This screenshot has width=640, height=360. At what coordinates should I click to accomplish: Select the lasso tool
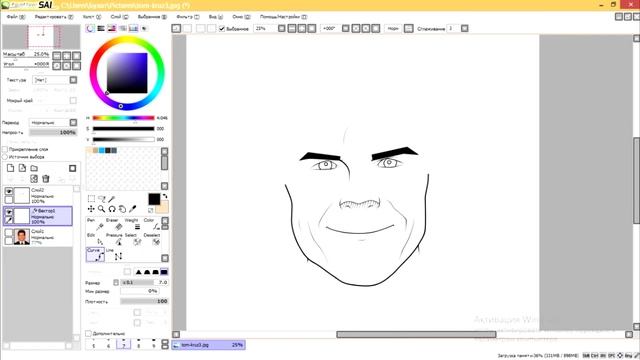pyautogui.click(x=102, y=199)
